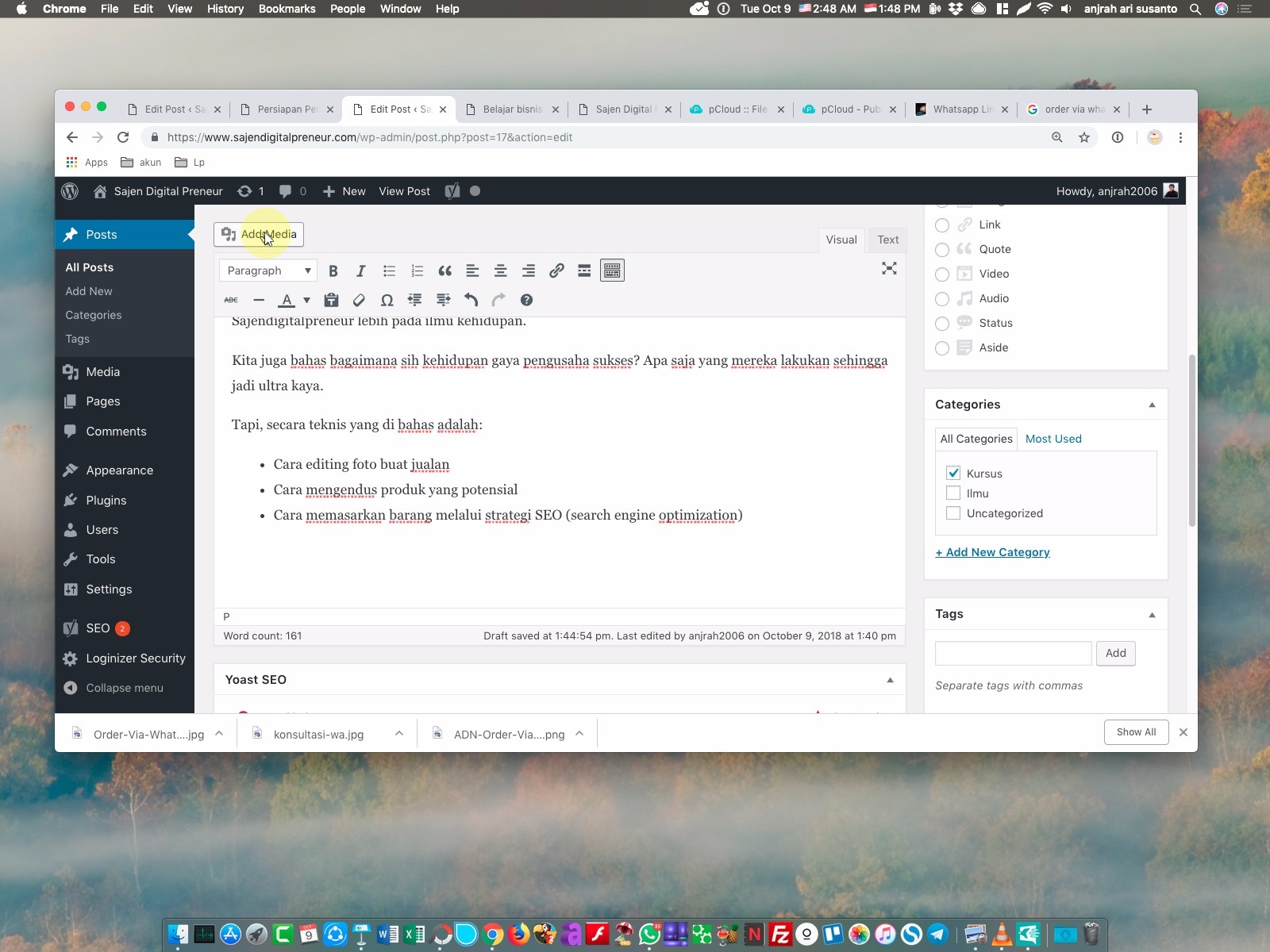Click the Add Media button
Image resolution: width=1270 pixels, height=952 pixels.
coord(259,234)
